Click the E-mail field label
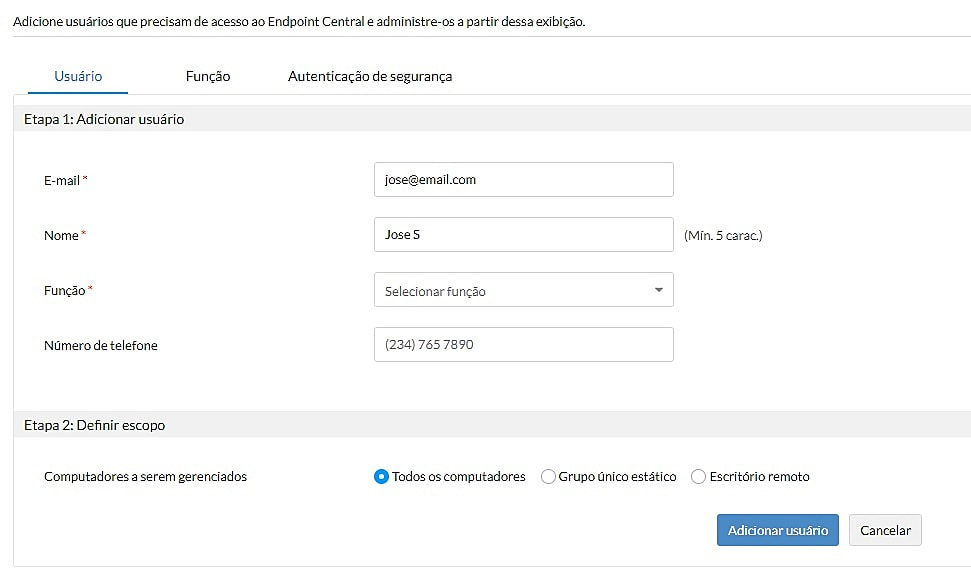The image size is (971, 573). click(61, 180)
